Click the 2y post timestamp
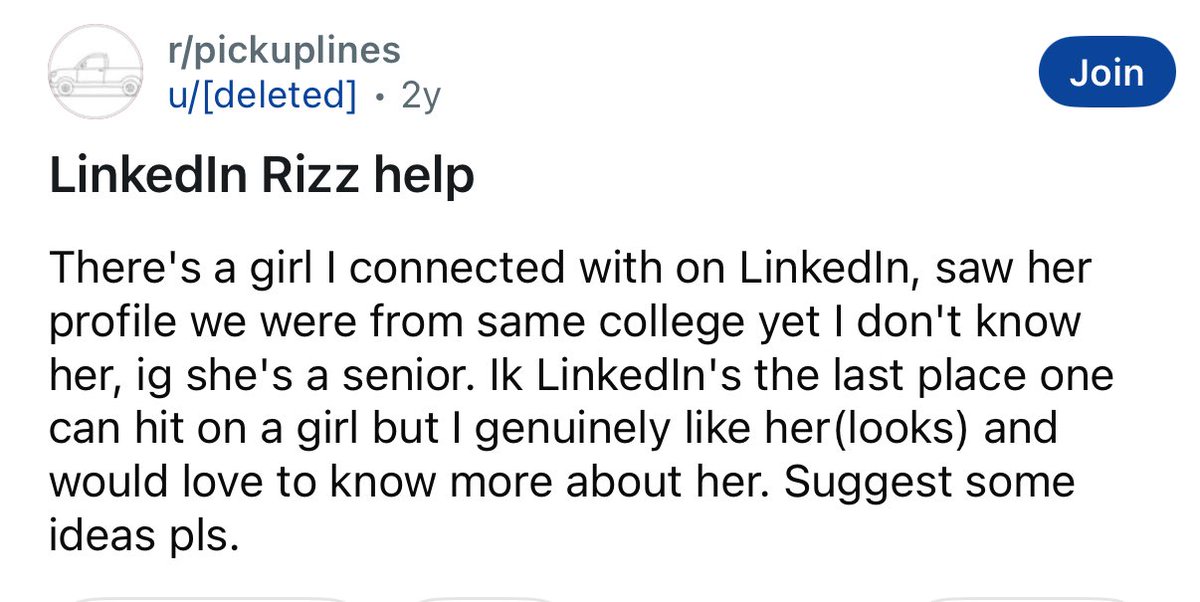The height and width of the screenshot is (602, 1200). point(420,95)
